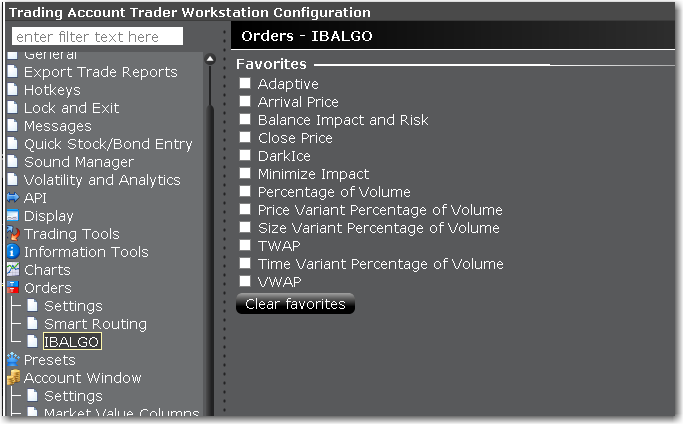Click the Display icon in configuration tree
This screenshot has width=683, height=424.
13,216
